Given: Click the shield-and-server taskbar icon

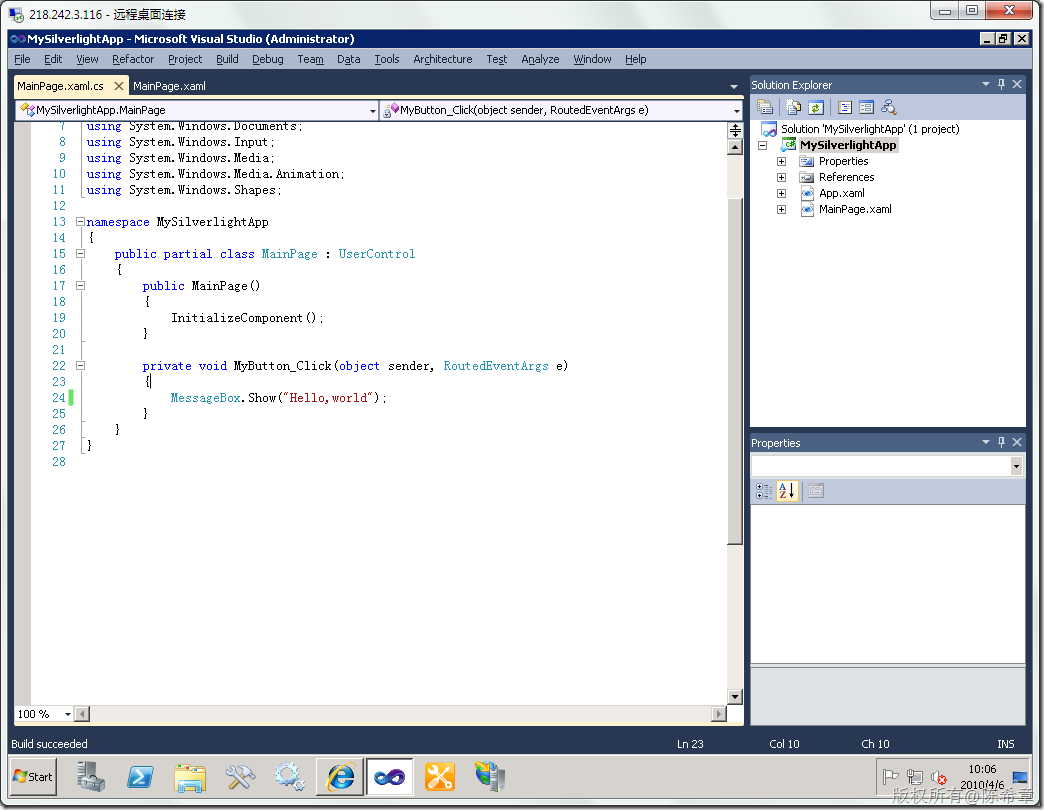Looking at the screenshot, I should tap(490, 777).
